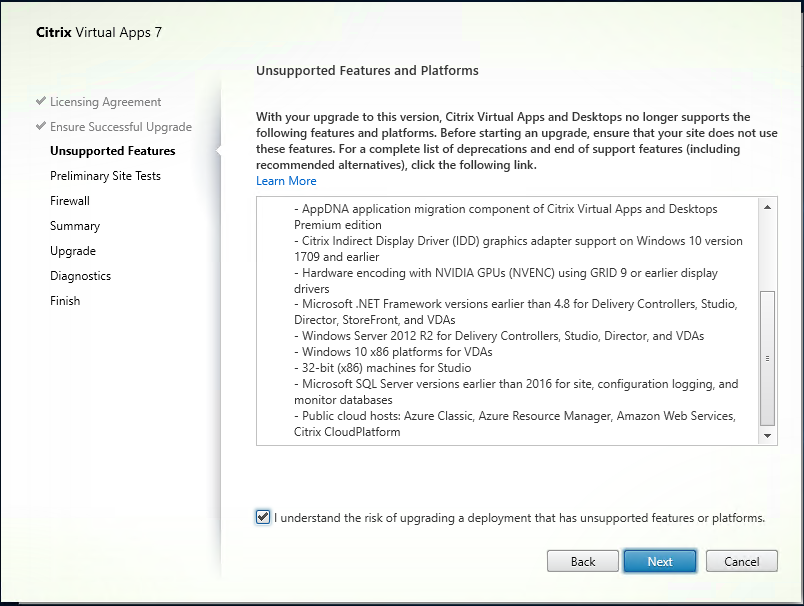Click the '32-bit (x86) machines for Studio' entry
This screenshot has height=606, width=804.
click(x=383, y=368)
